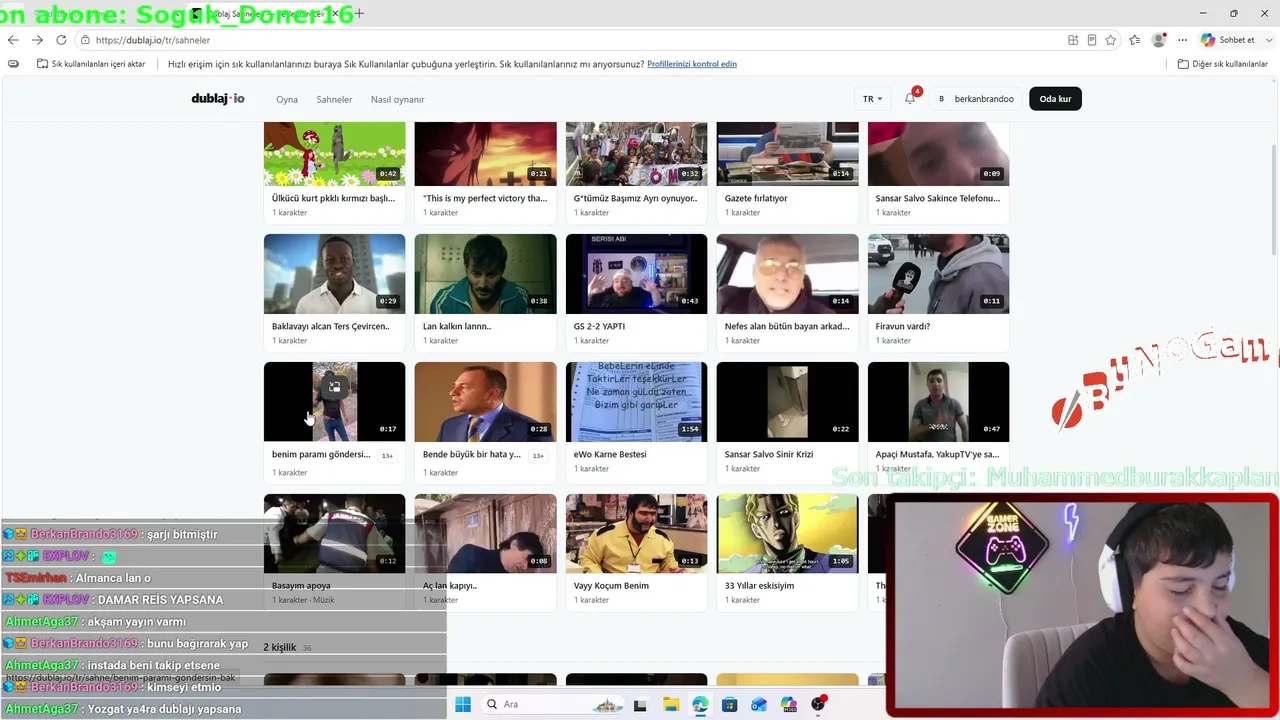Open the Firavun vardı? scene thumbnail
The width and height of the screenshot is (1280, 720).
coord(938,274)
